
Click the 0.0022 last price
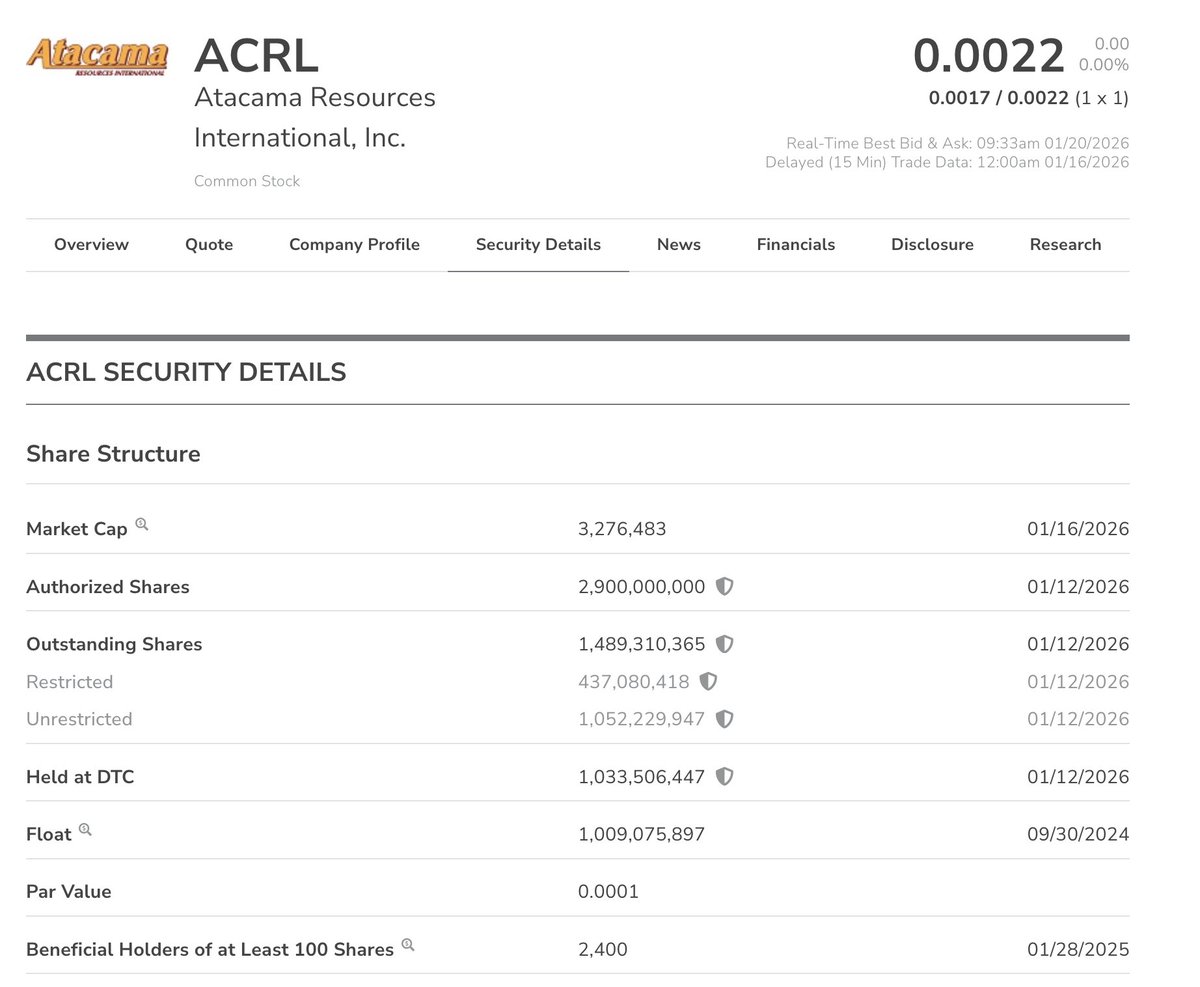pos(989,56)
